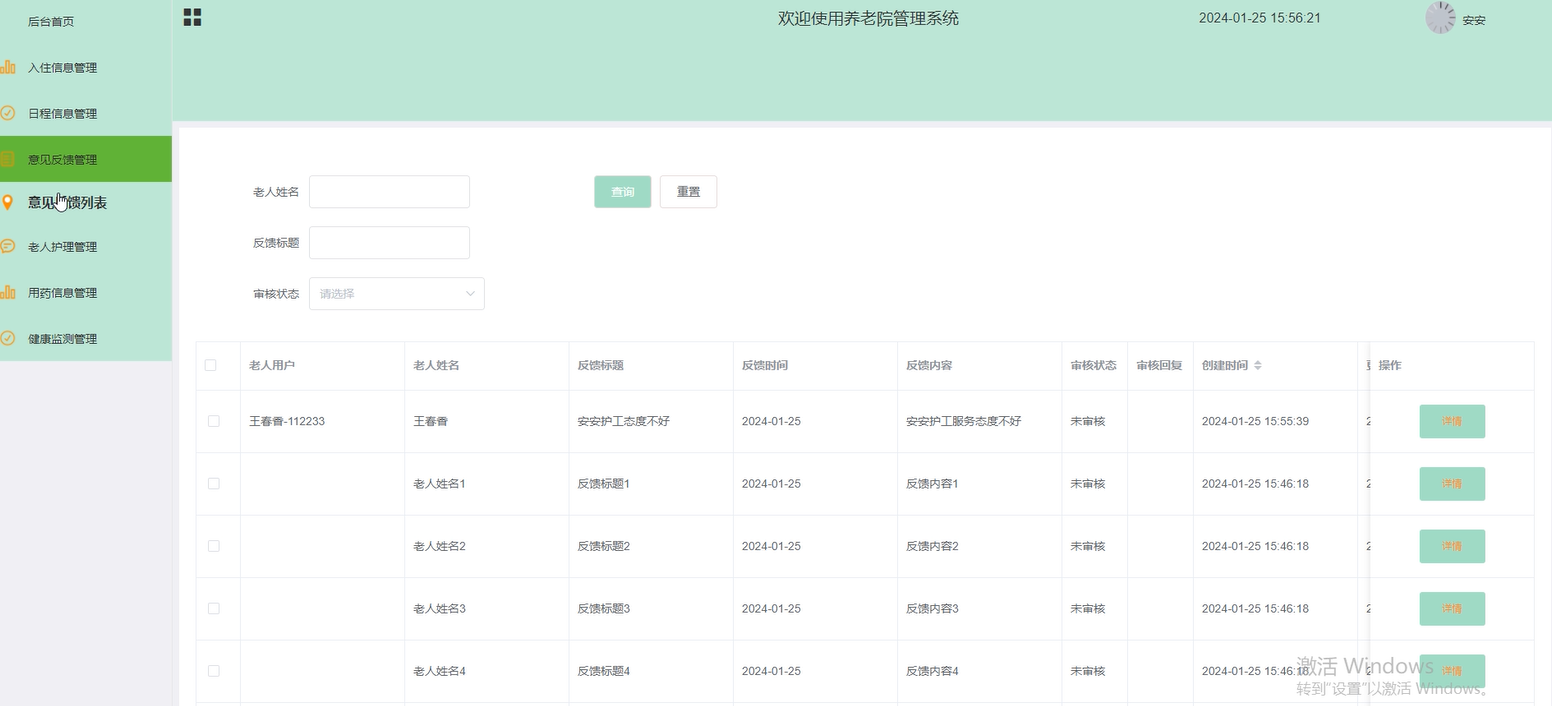Click the bar chart icon beside 用药信息管理
This screenshot has width=1552, height=706.
click(x=8, y=292)
